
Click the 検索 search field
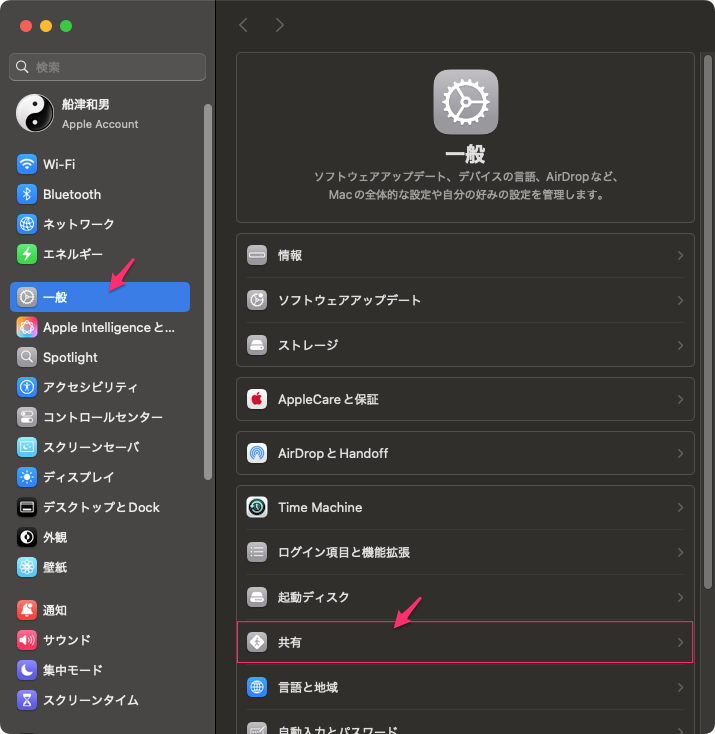(x=108, y=67)
